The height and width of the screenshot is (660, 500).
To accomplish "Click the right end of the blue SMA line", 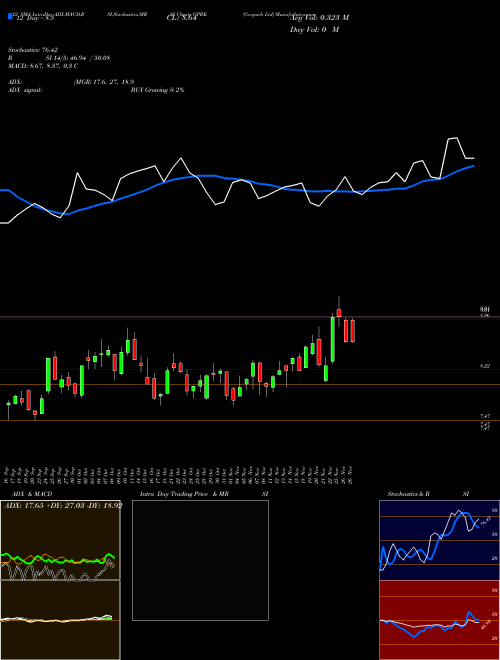I will pos(474,166).
